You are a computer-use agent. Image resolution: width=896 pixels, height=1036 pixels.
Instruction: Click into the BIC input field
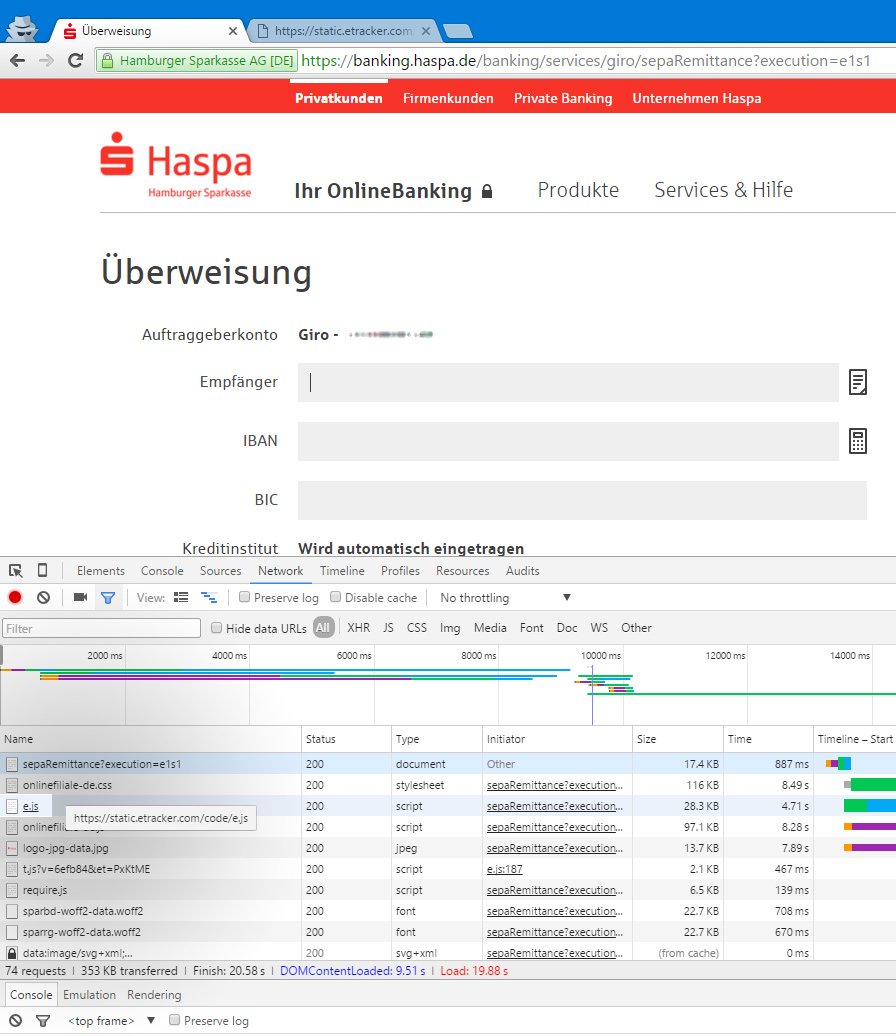click(x=582, y=500)
